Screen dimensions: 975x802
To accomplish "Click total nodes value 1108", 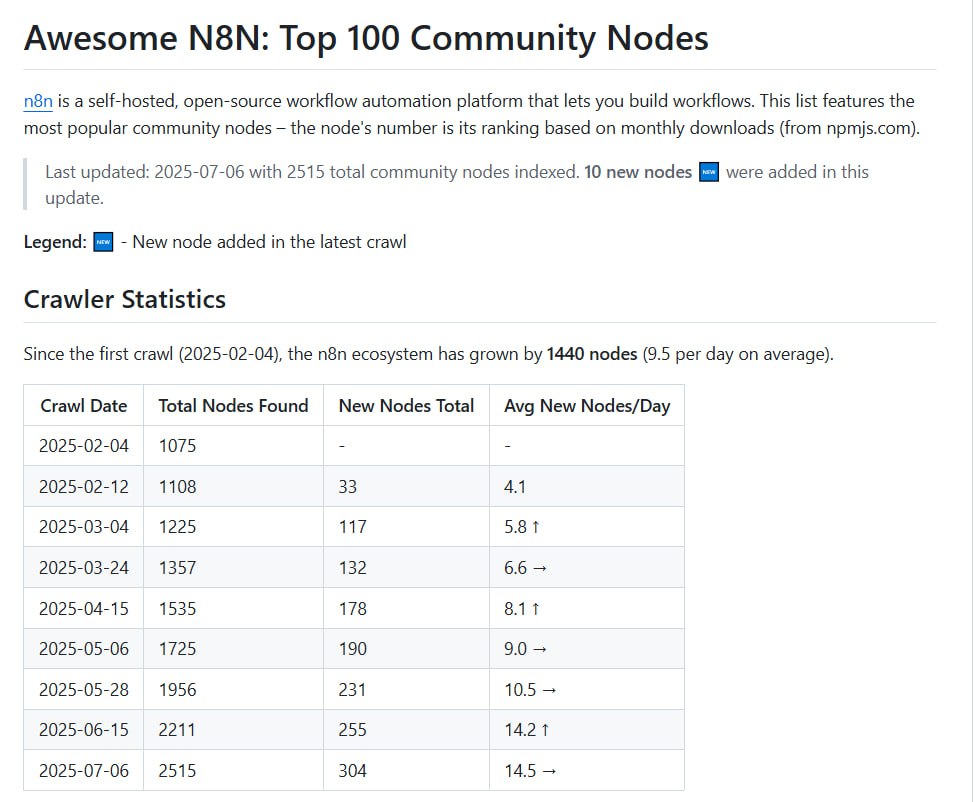I will pos(177,486).
